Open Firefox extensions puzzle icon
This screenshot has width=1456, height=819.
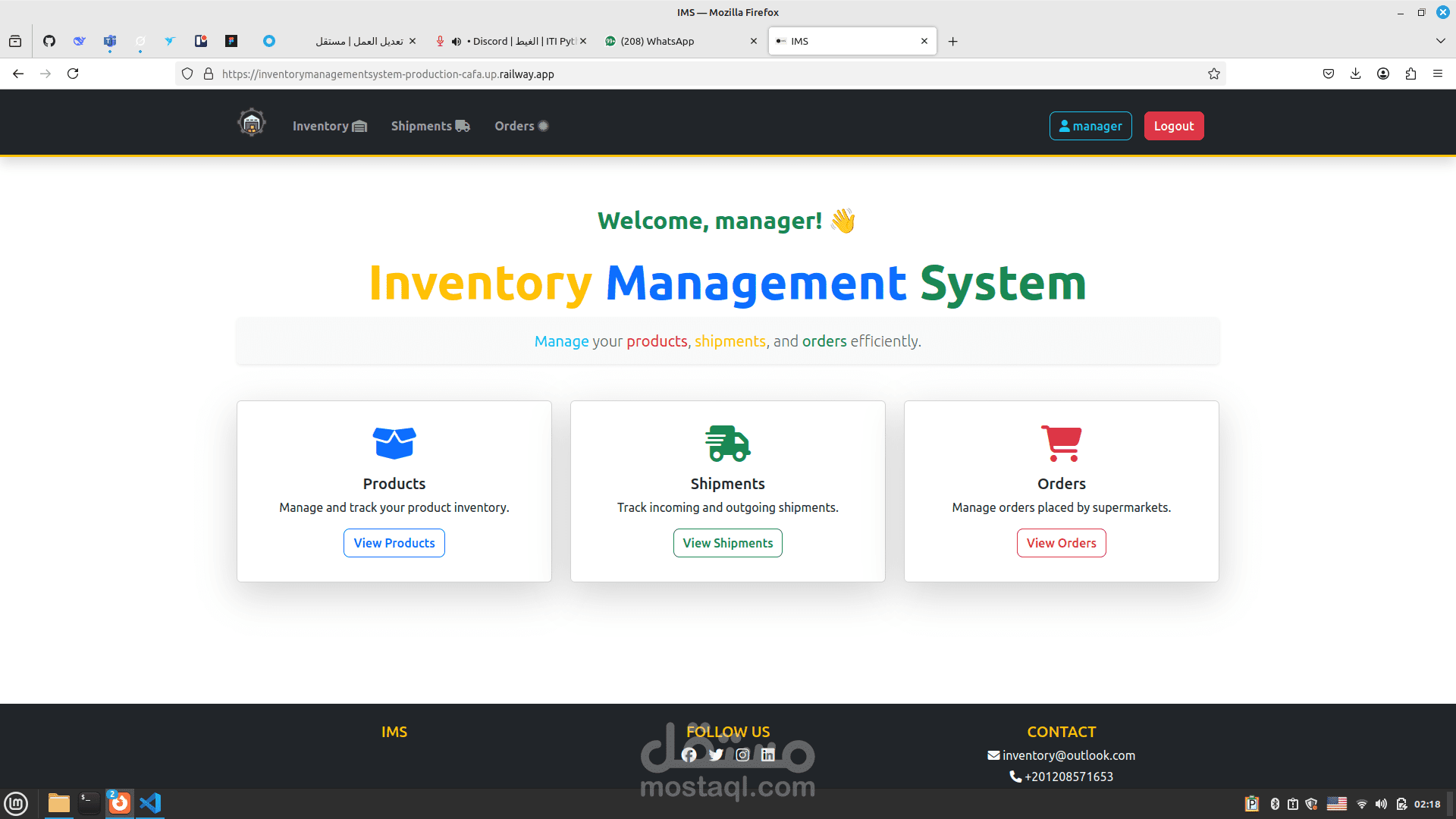[x=1410, y=74]
